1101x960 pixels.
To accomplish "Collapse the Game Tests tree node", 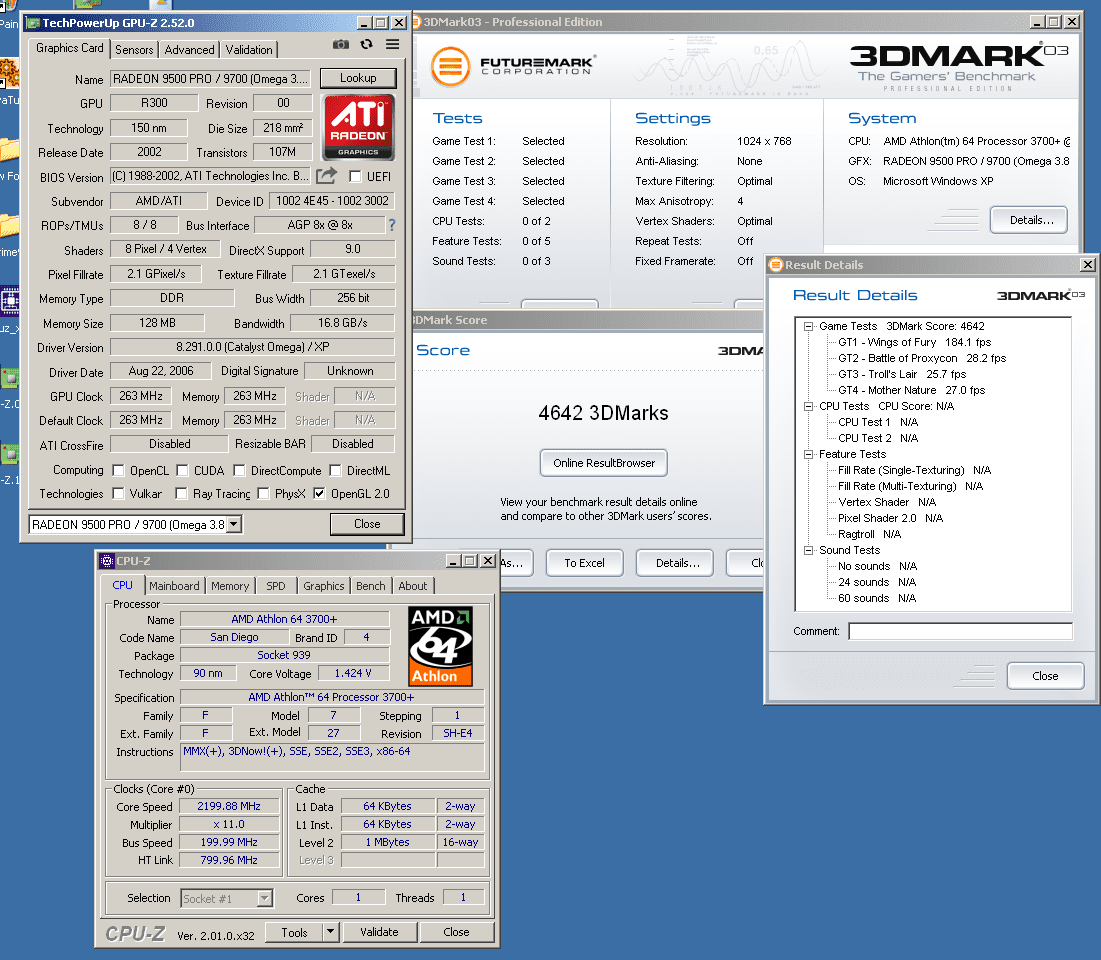I will pos(808,327).
